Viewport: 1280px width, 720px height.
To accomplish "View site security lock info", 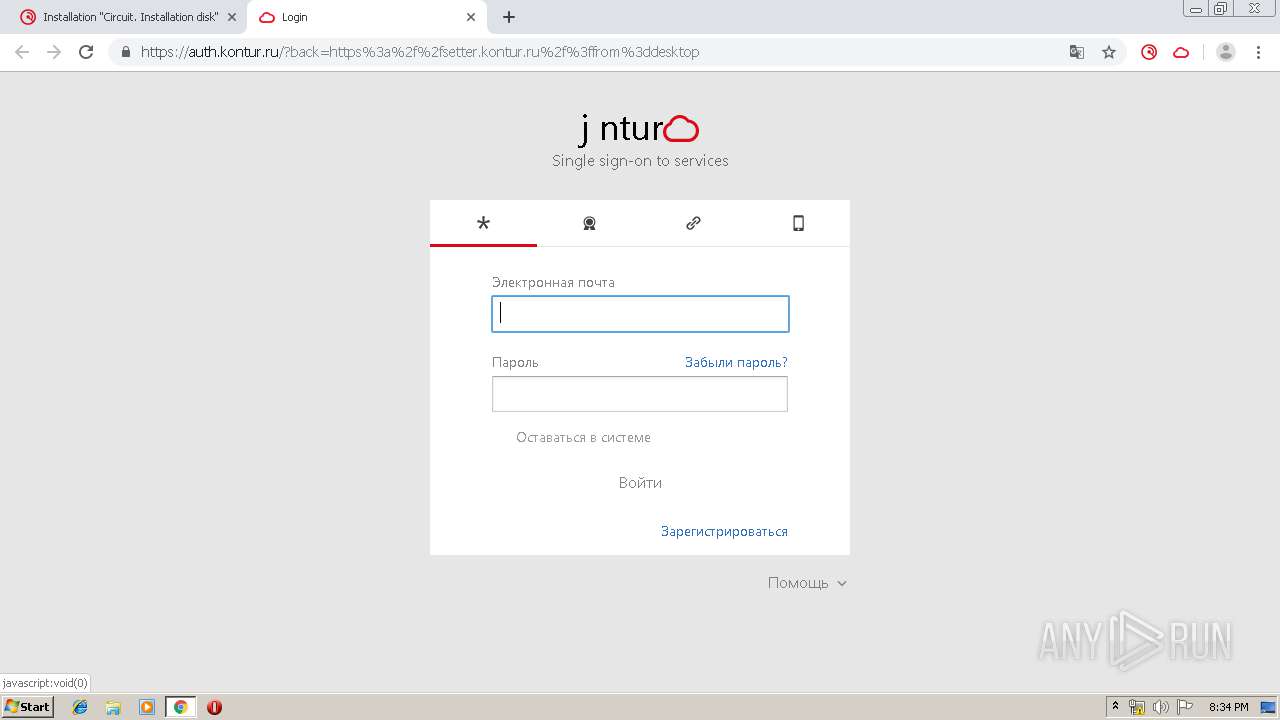I will pos(126,52).
